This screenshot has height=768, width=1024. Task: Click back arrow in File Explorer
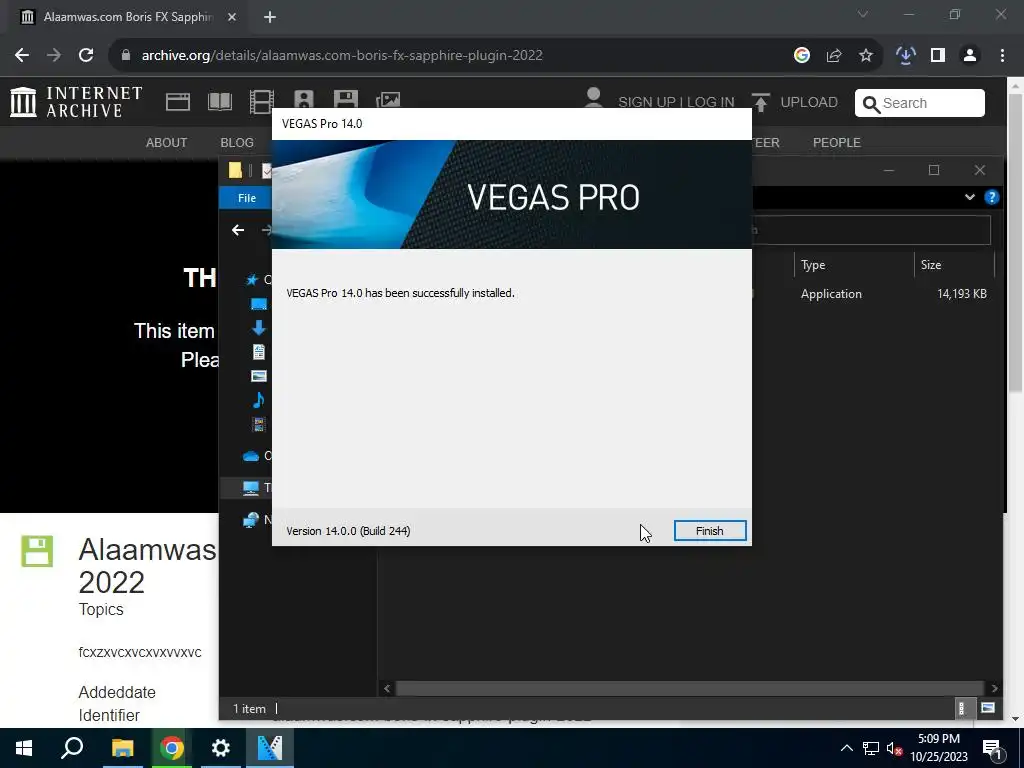click(238, 230)
